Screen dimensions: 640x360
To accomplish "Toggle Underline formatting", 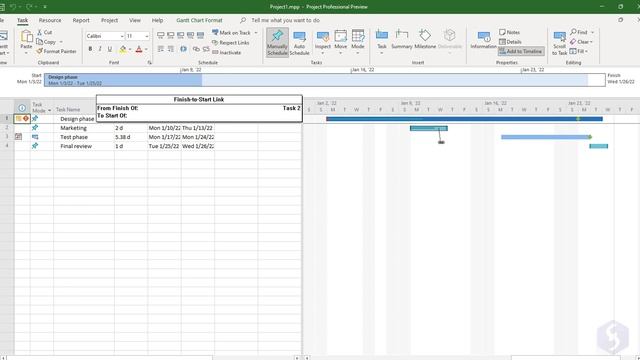I will pyautogui.click(x=110, y=49).
